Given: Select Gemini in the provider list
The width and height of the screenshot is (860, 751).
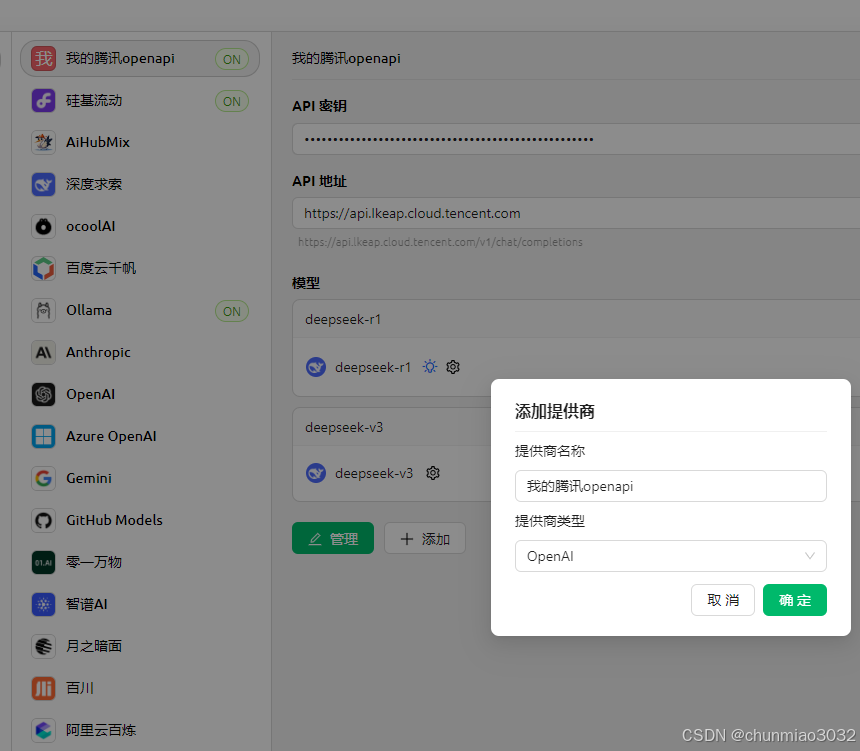Looking at the screenshot, I should point(140,478).
